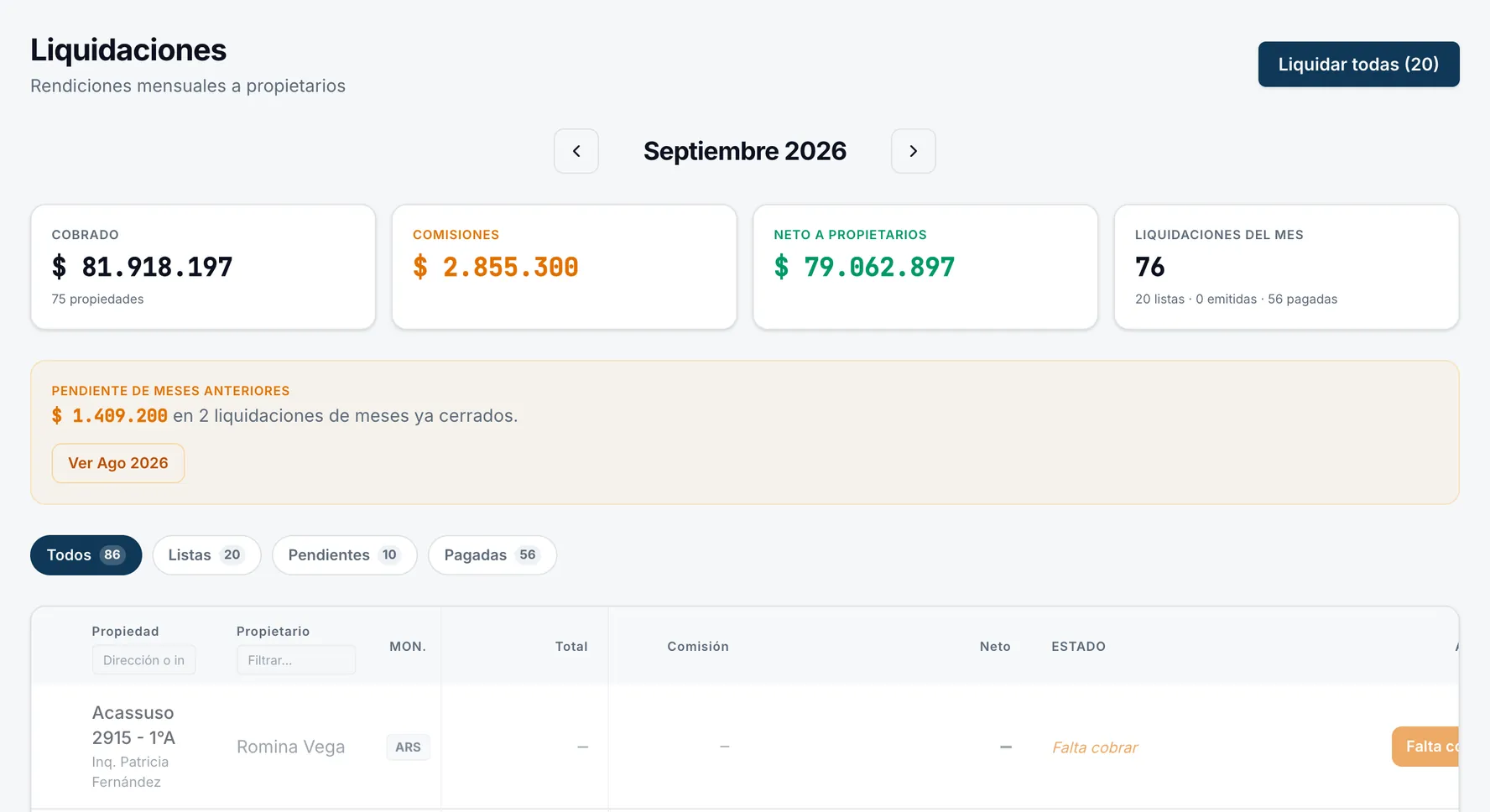Switch to the Listas 20 tab

click(x=206, y=555)
